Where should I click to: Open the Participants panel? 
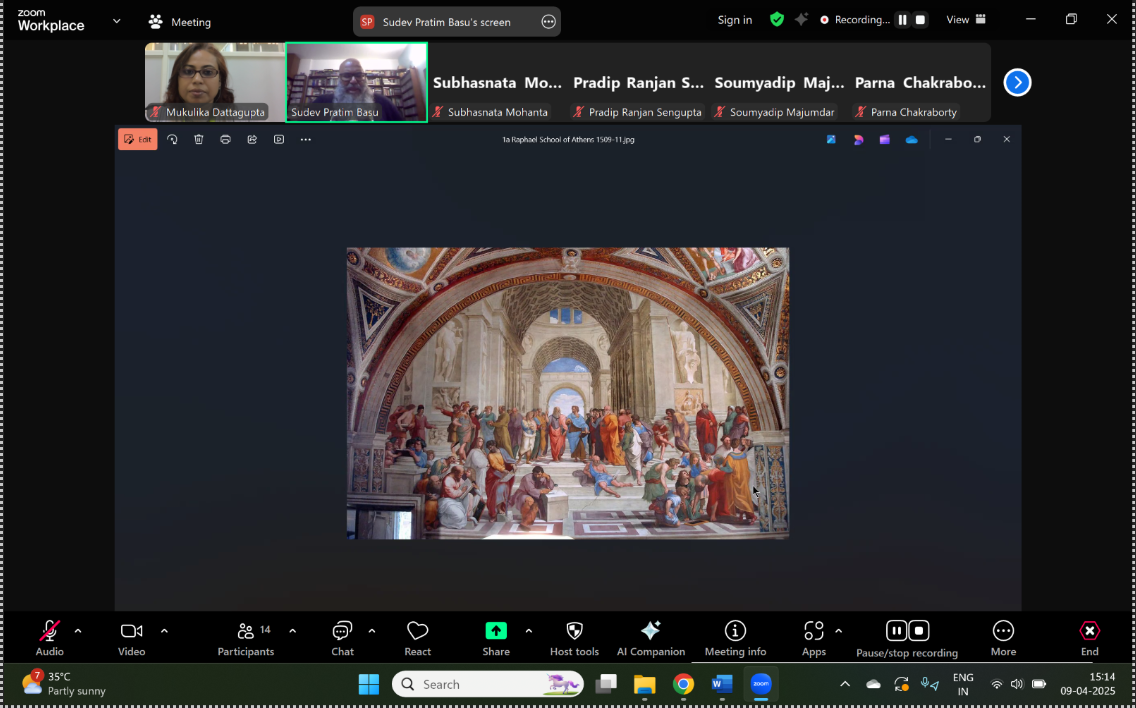click(x=246, y=638)
